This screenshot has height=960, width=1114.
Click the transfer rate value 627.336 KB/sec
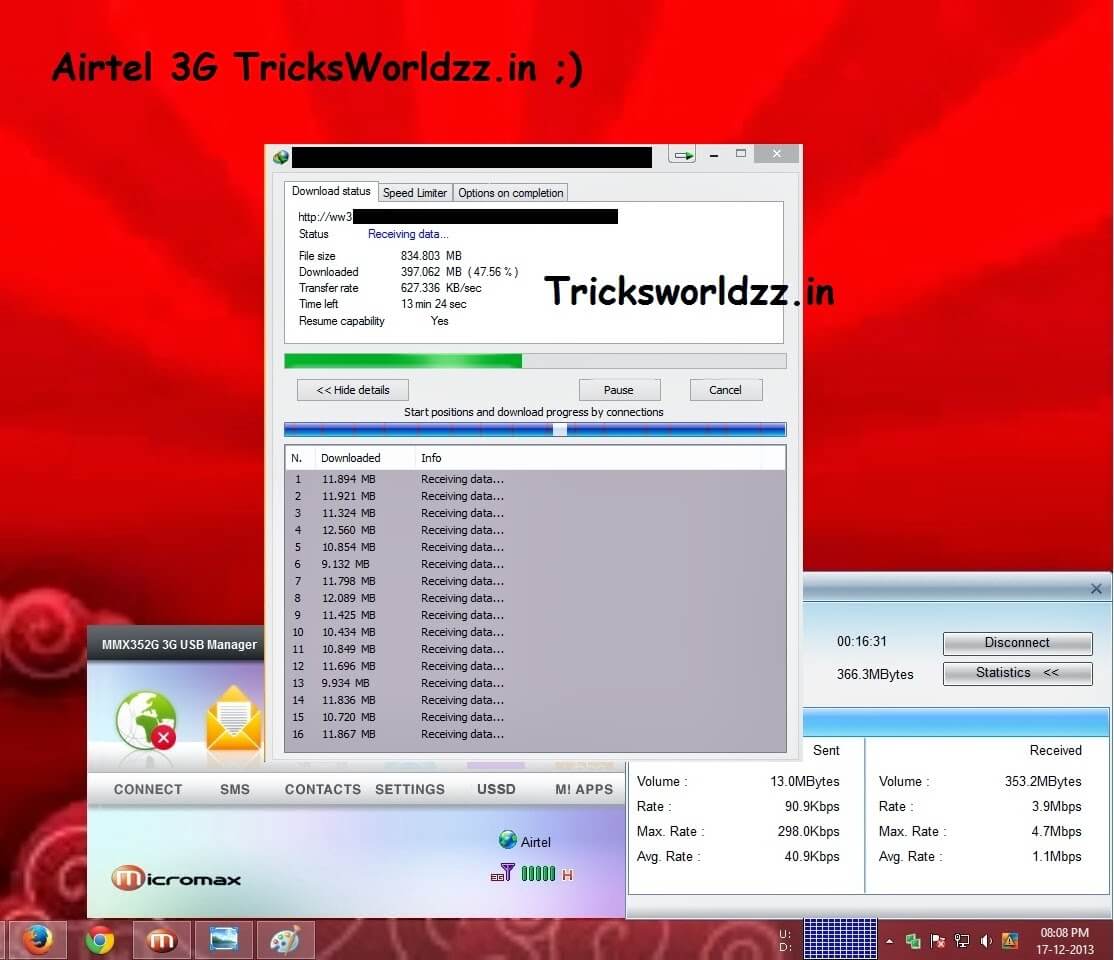pyautogui.click(x=441, y=288)
